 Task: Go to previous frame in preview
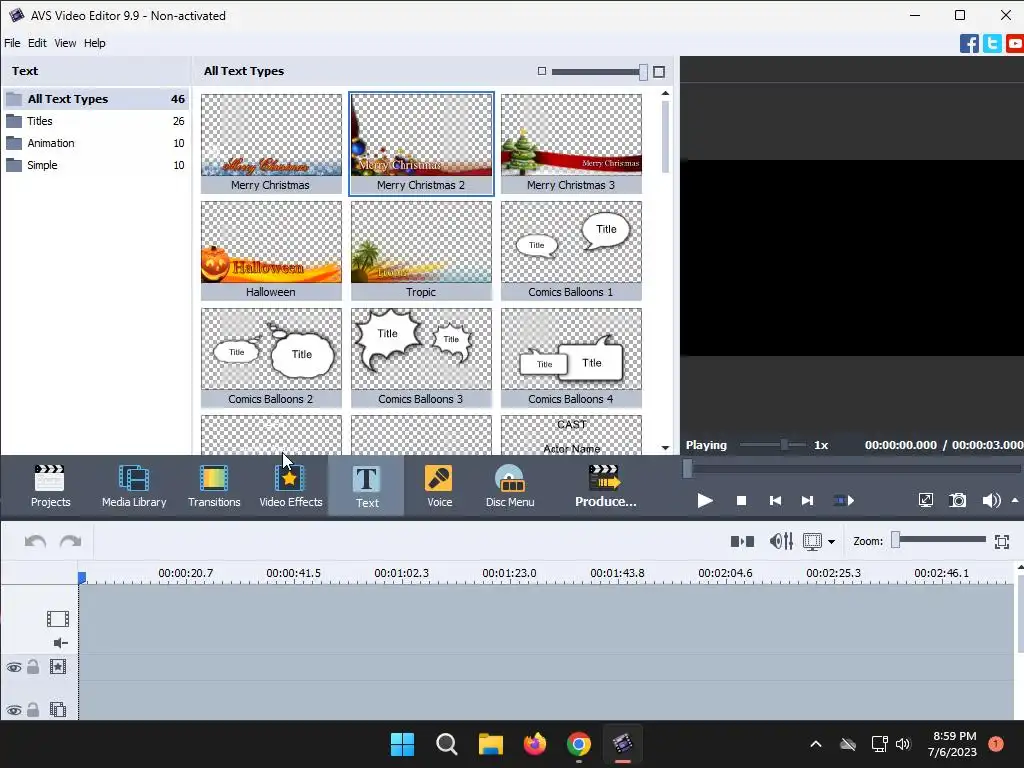coord(775,501)
